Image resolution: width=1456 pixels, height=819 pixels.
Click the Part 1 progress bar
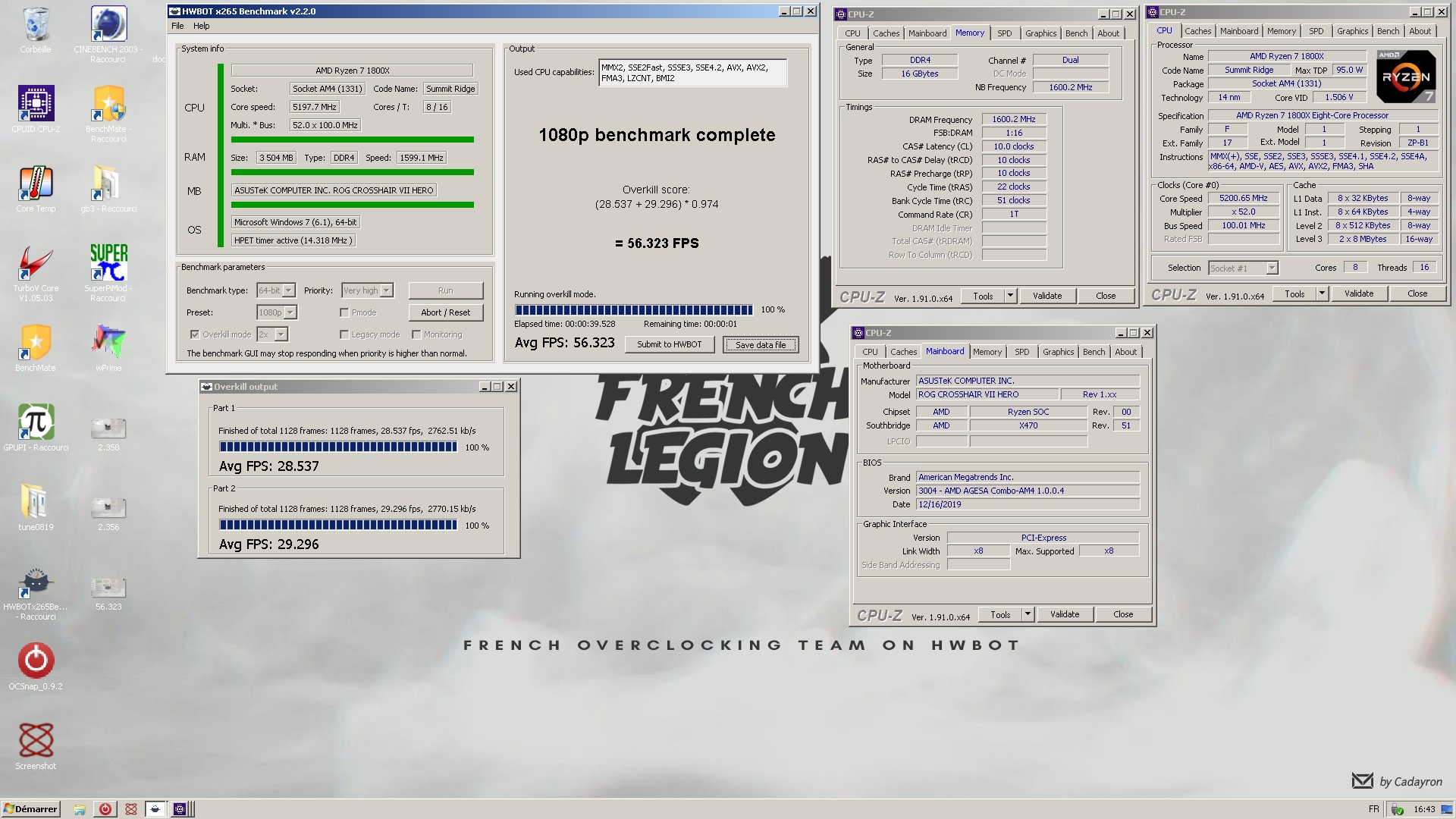point(338,447)
